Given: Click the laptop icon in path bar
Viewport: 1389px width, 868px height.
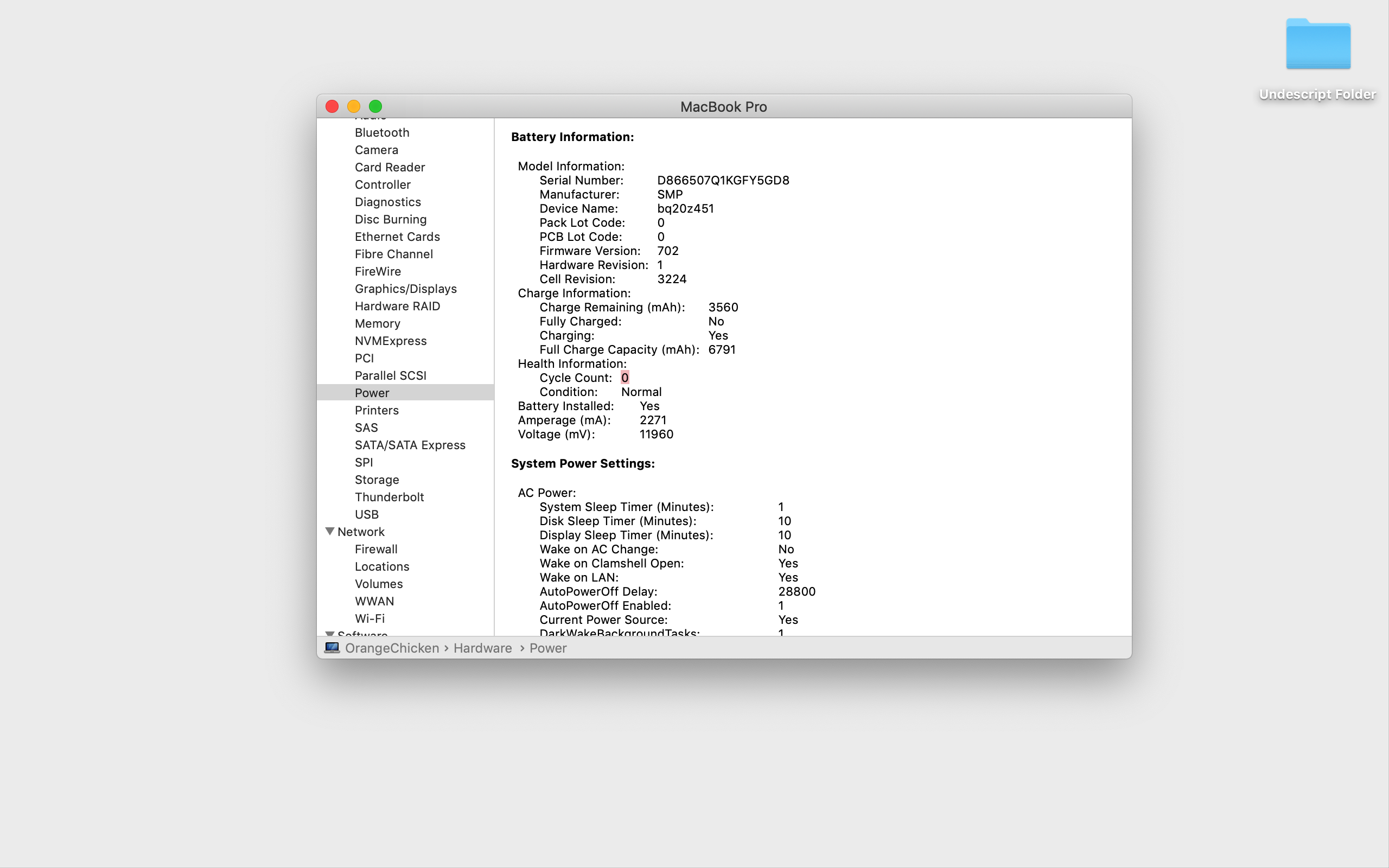Looking at the screenshot, I should click(332, 648).
